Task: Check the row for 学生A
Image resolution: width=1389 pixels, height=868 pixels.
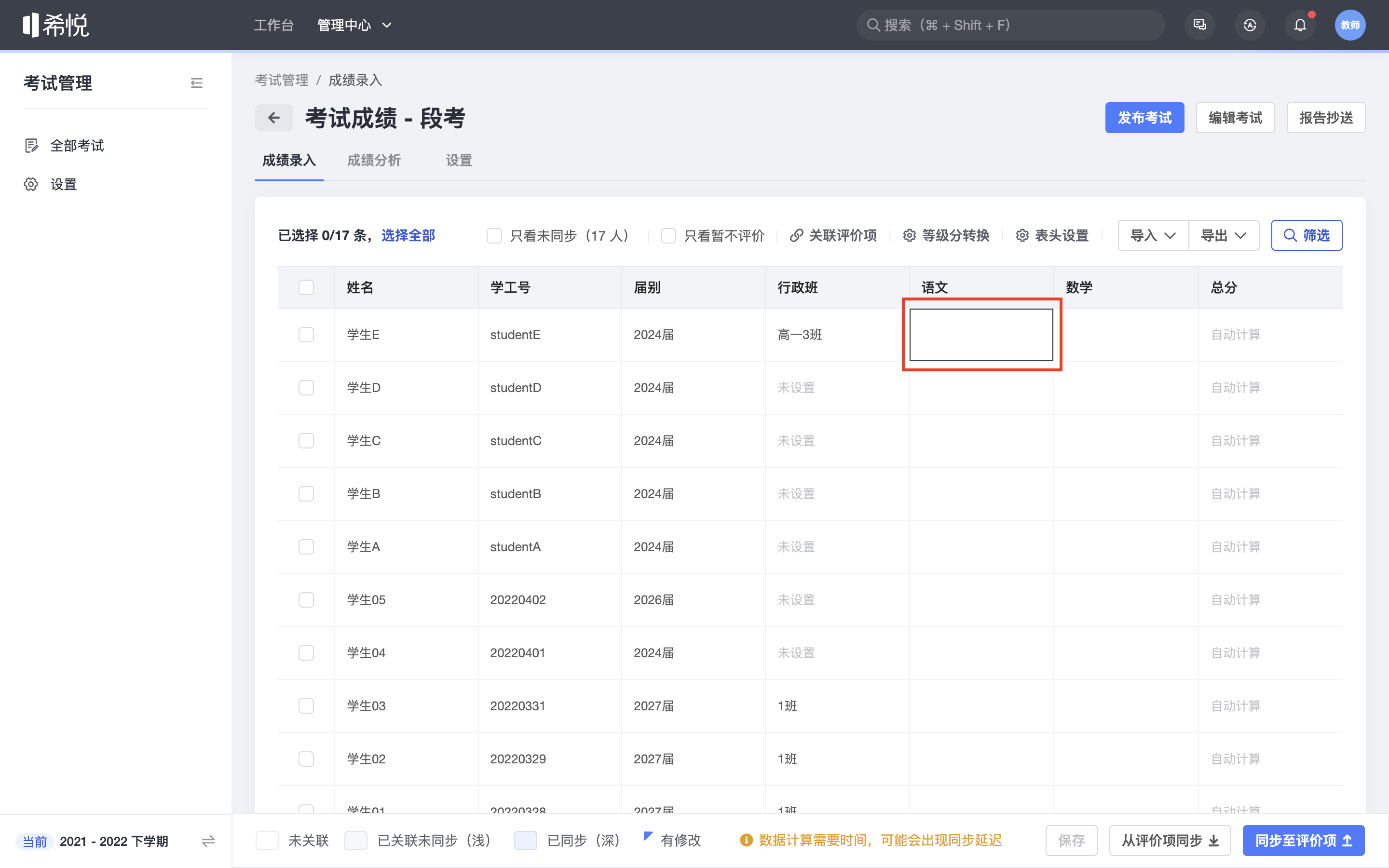Action: [307, 546]
